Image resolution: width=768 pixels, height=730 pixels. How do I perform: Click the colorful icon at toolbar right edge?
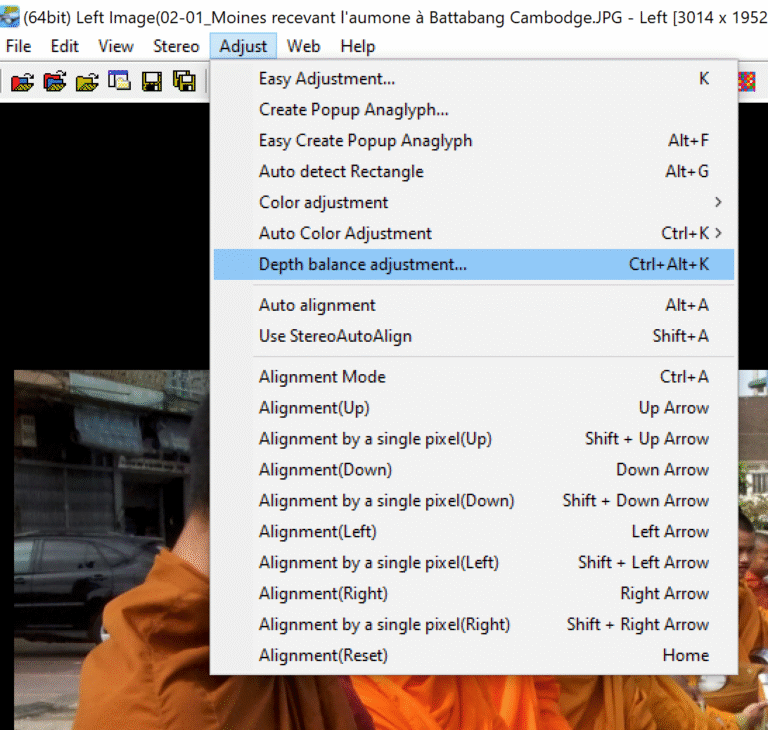[747, 81]
